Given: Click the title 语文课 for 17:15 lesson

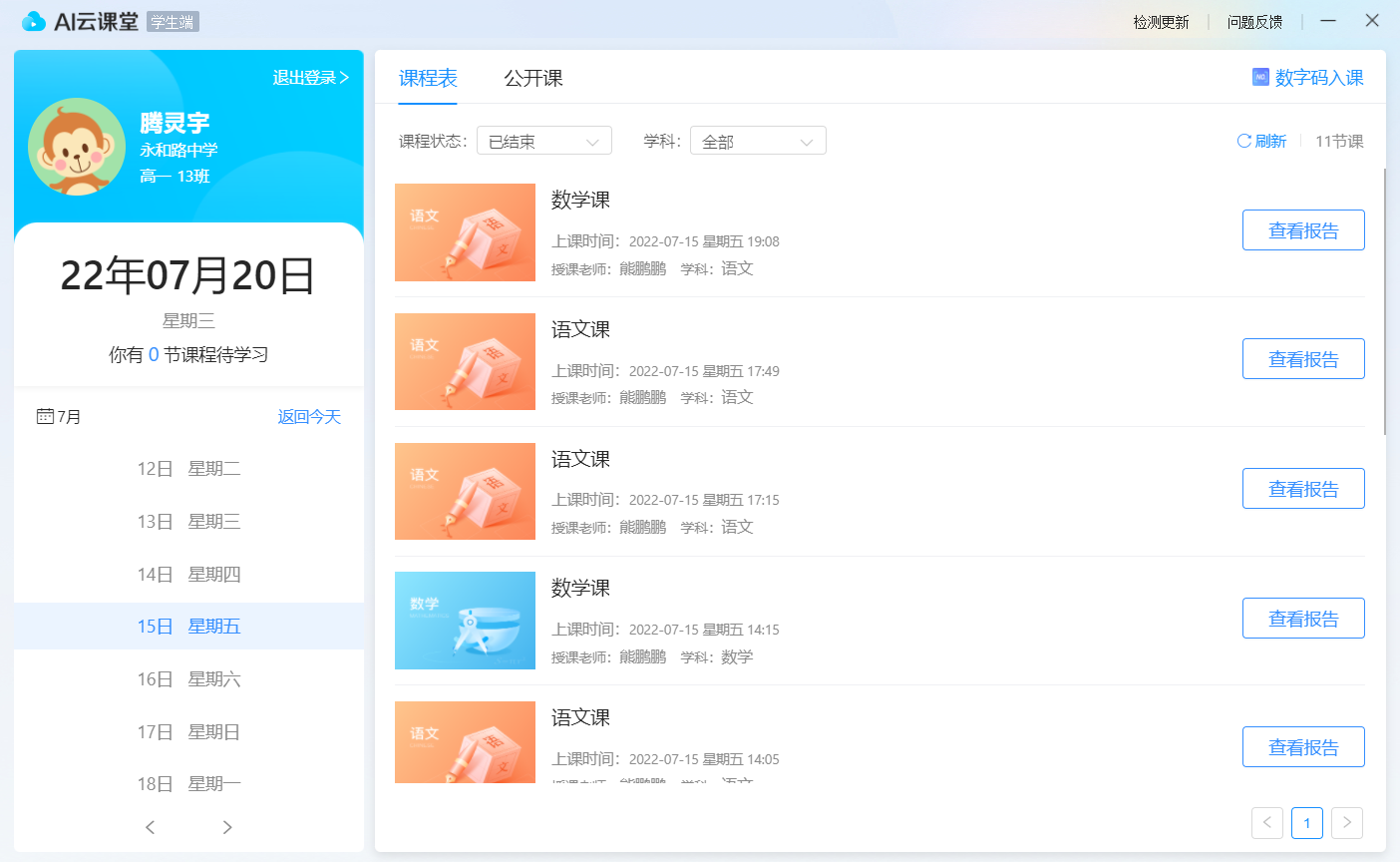Looking at the screenshot, I should [580, 459].
